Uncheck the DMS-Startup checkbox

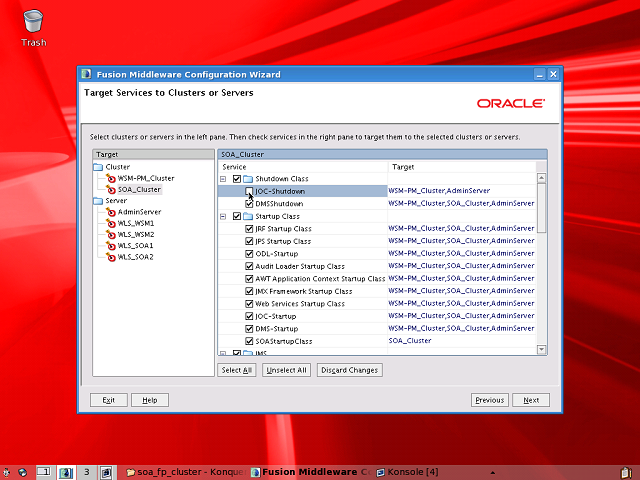249,329
